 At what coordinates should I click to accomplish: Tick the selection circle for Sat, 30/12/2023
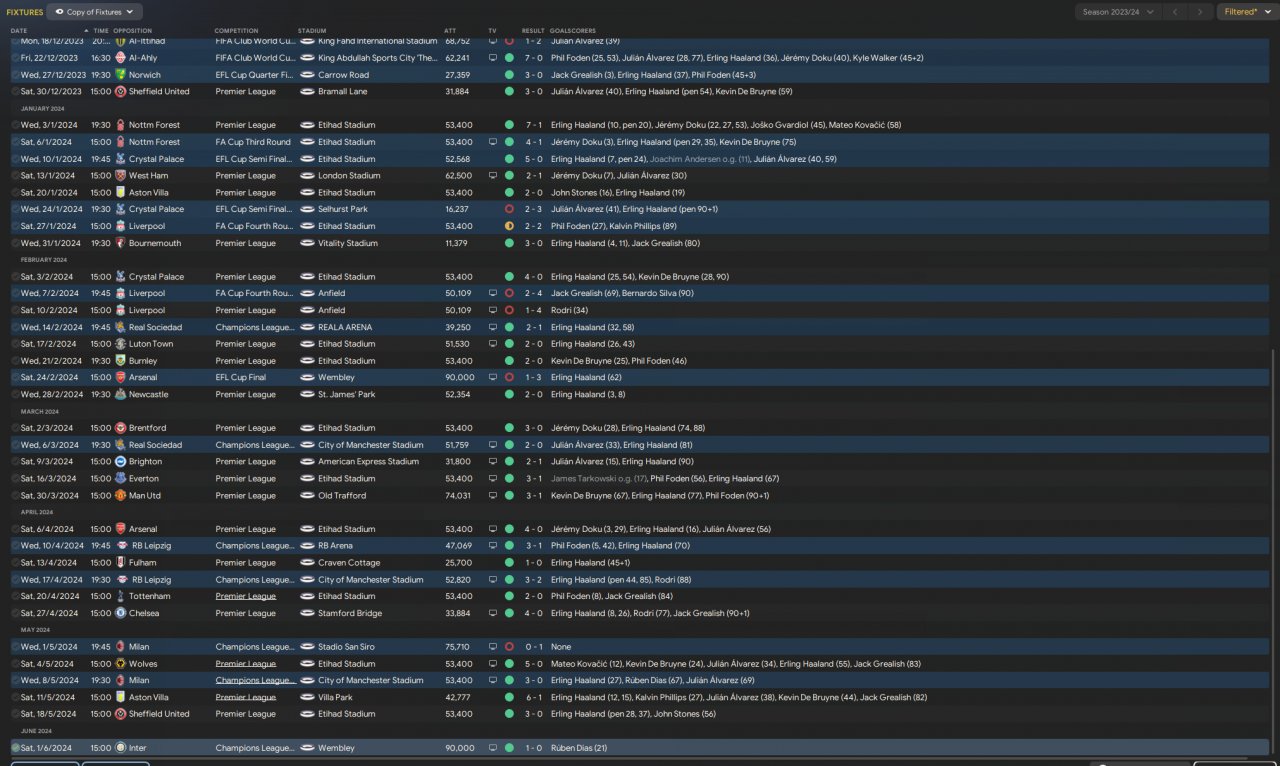click(x=15, y=92)
